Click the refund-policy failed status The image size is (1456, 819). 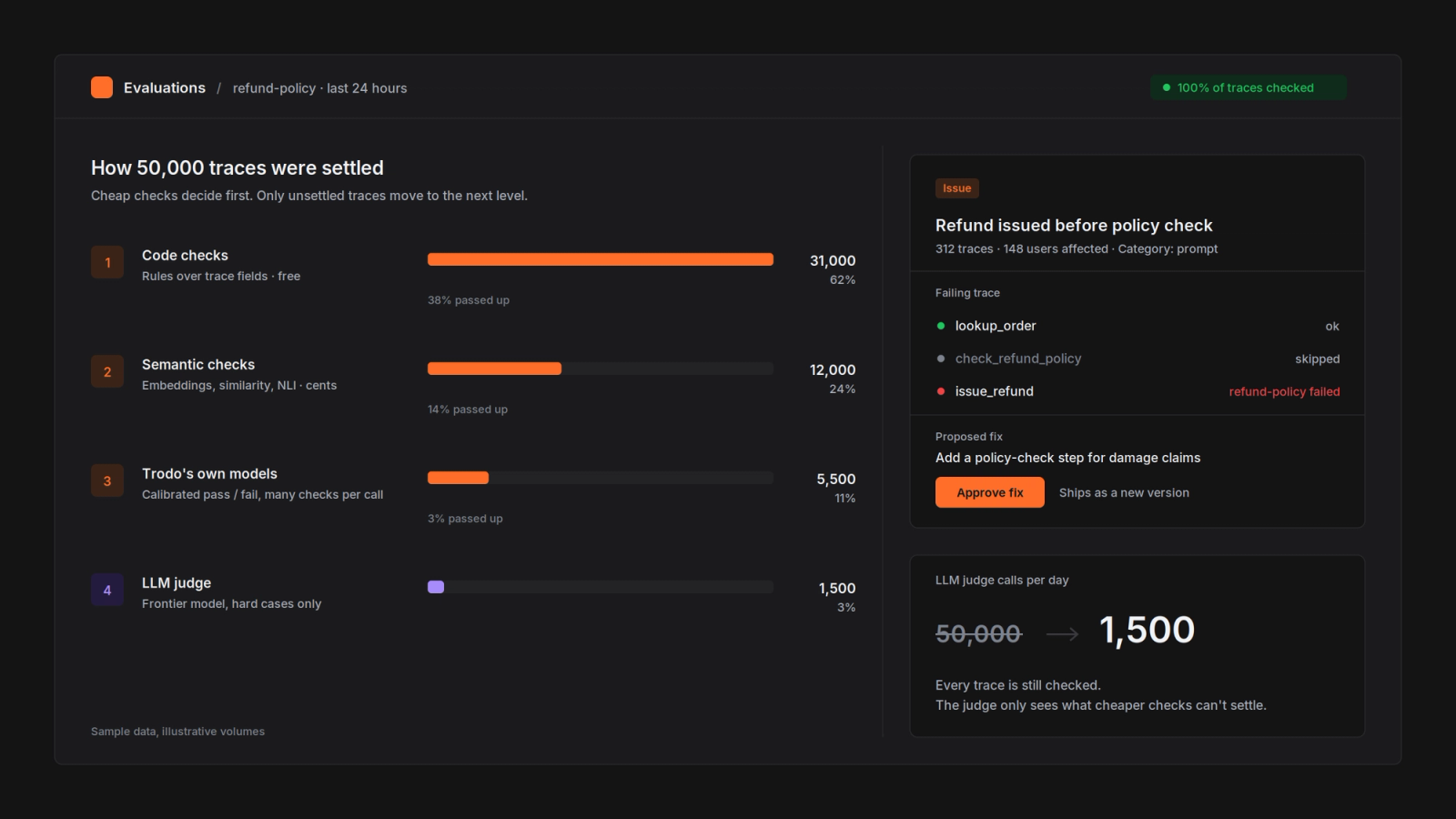1284,391
